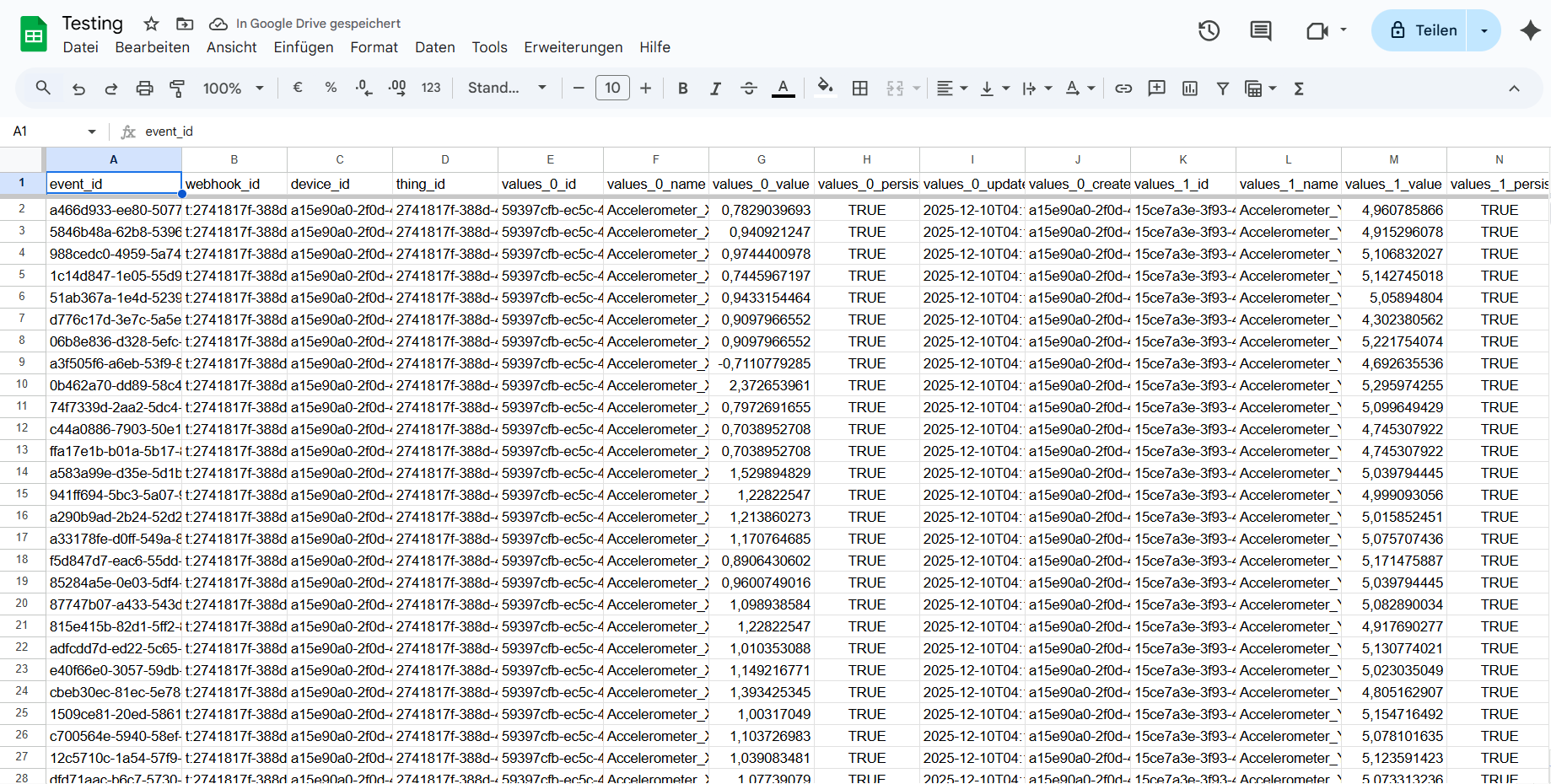Decrease decimal places
This screenshot has height=784, width=1551.
[x=363, y=88]
